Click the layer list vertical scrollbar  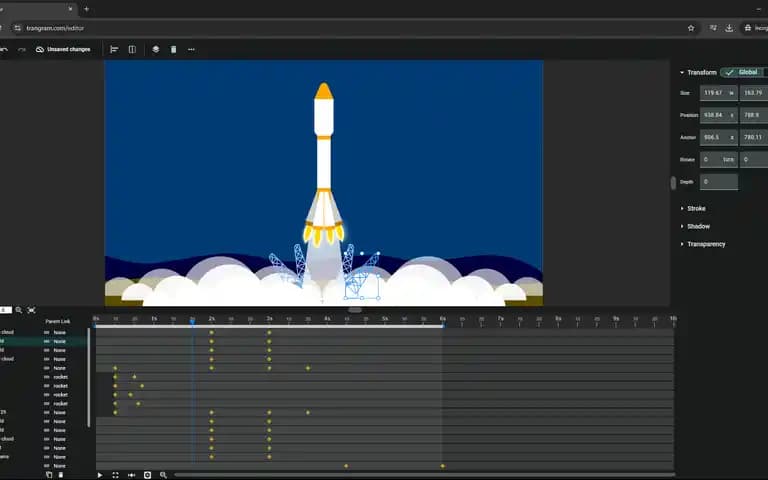89,377
